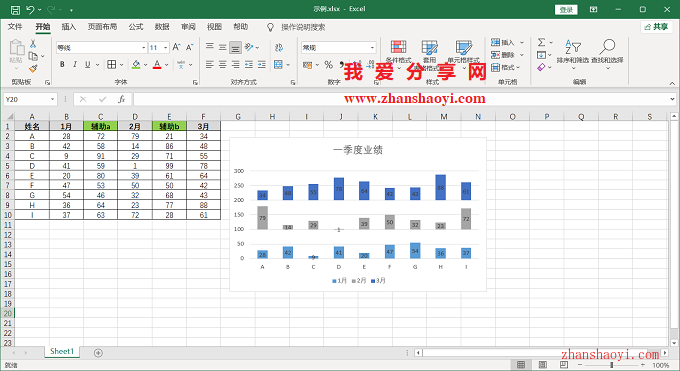
Task: Open the number format dropdown
Action: pos(373,47)
